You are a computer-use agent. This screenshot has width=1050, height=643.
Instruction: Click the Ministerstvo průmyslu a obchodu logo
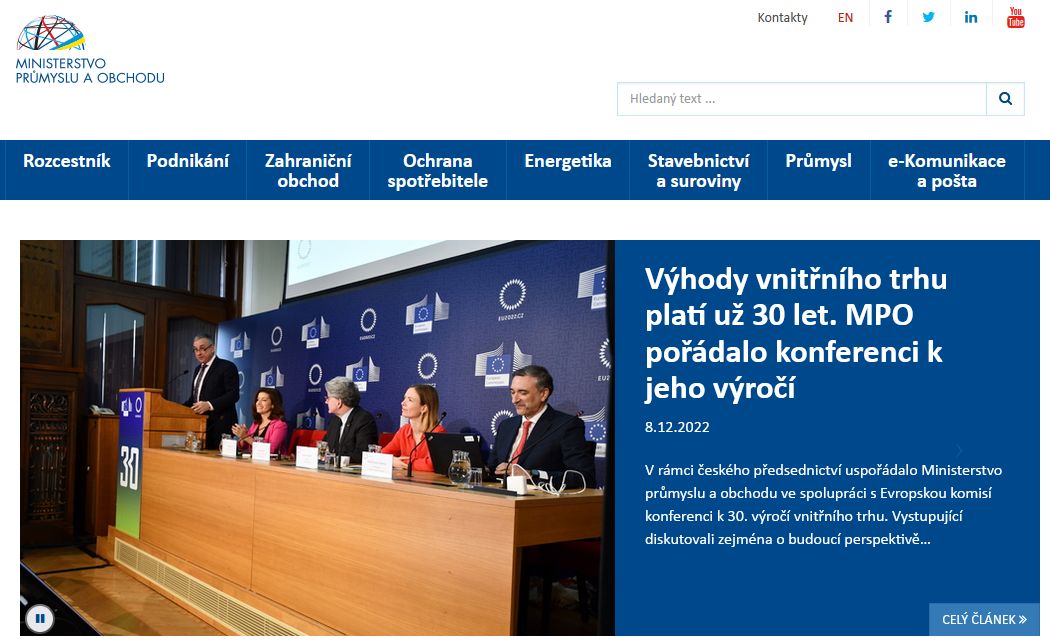coord(90,50)
